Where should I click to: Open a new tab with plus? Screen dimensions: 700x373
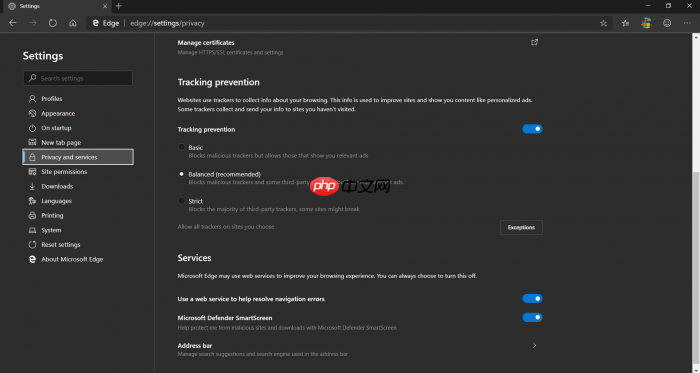point(119,6)
